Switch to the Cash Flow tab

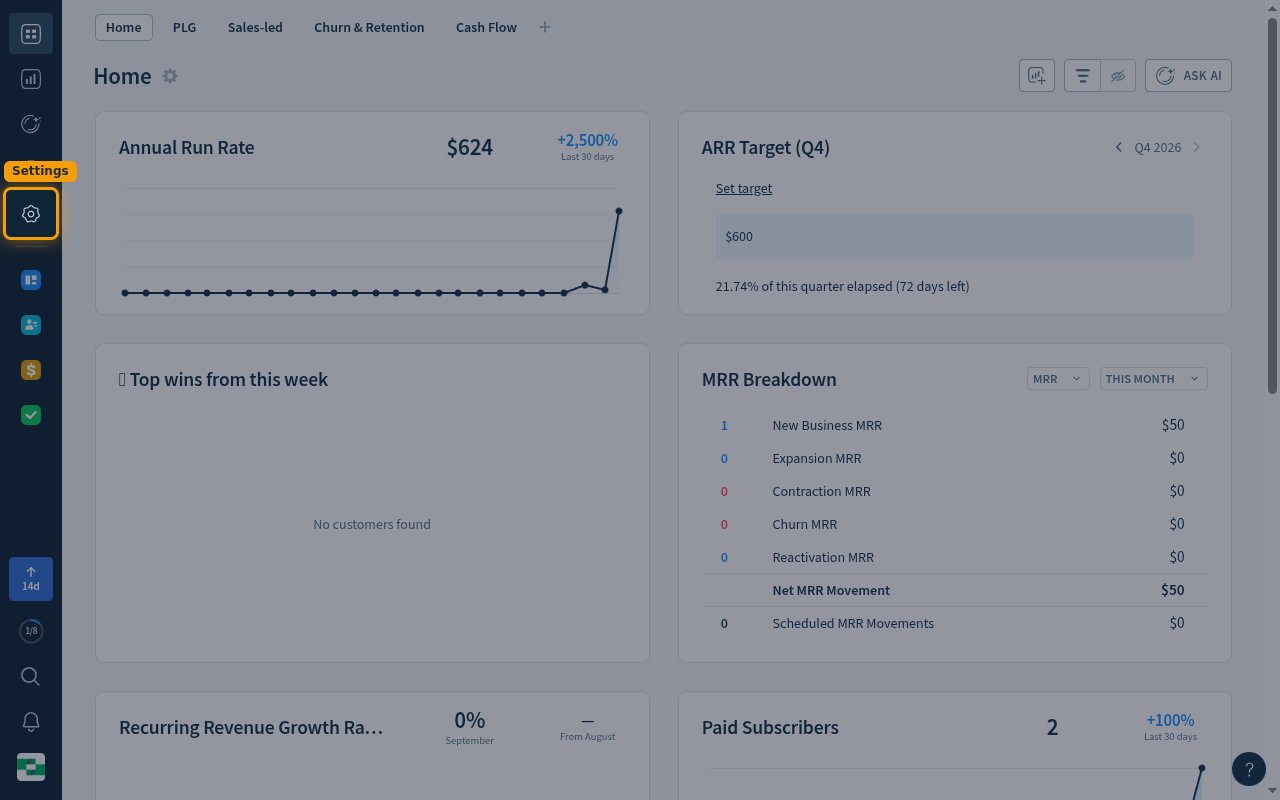(x=486, y=27)
